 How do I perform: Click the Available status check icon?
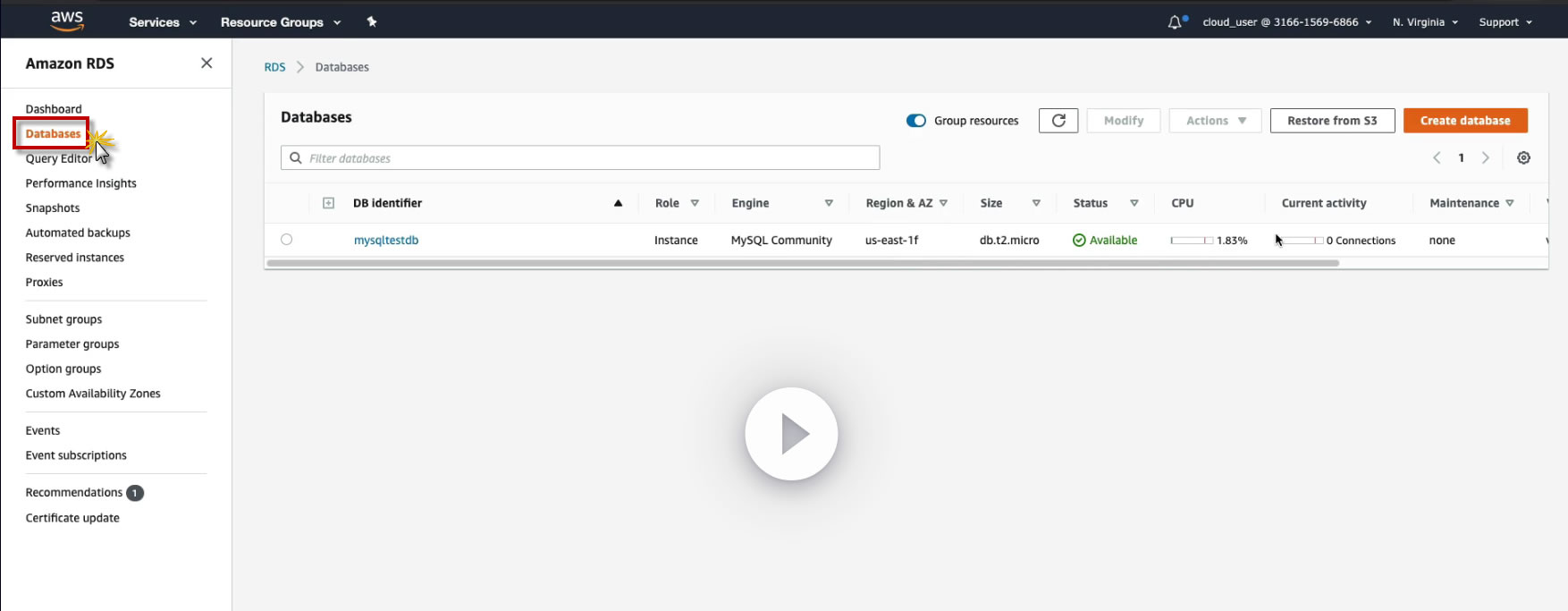pos(1079,240)
